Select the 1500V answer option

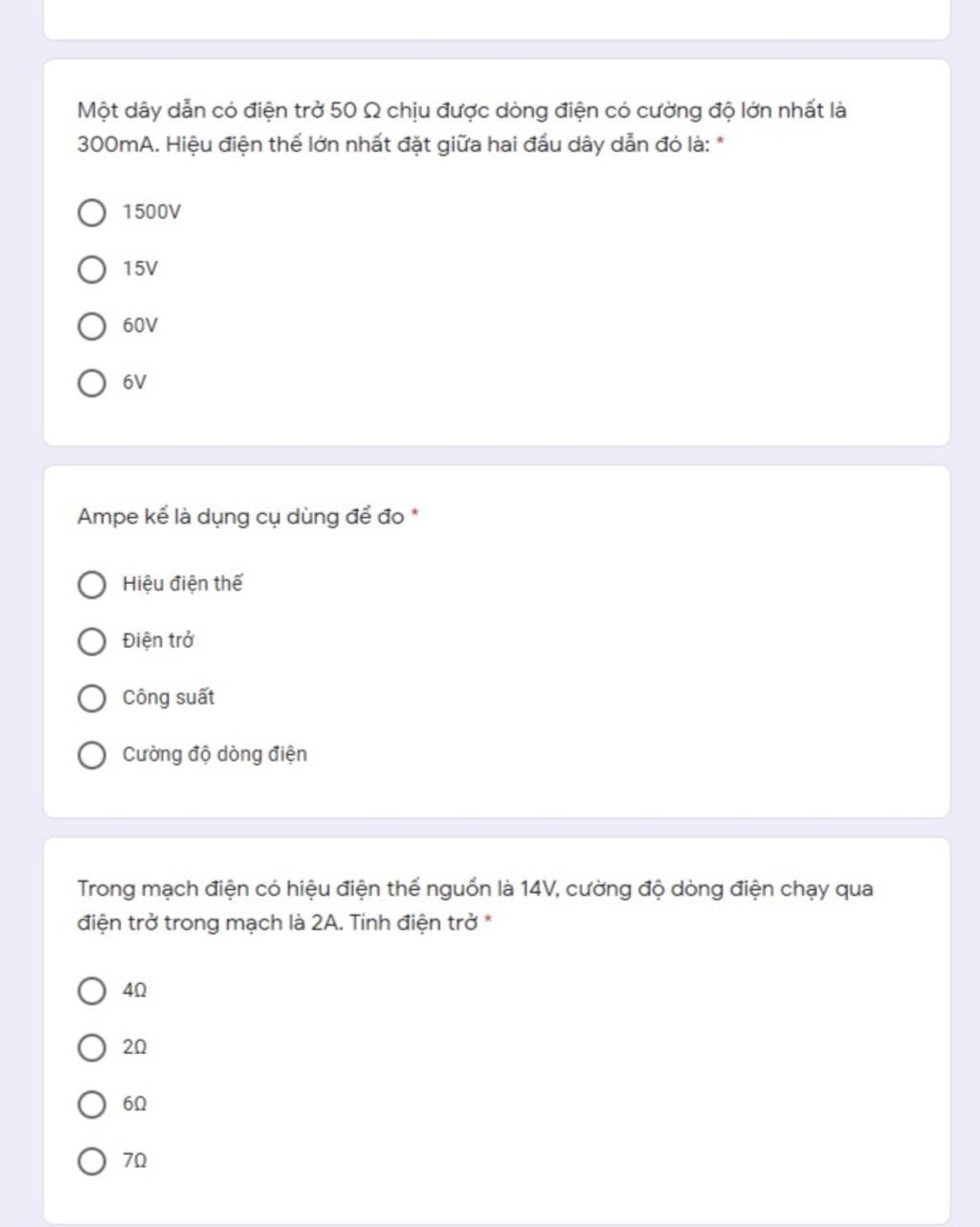coord(91,212)
